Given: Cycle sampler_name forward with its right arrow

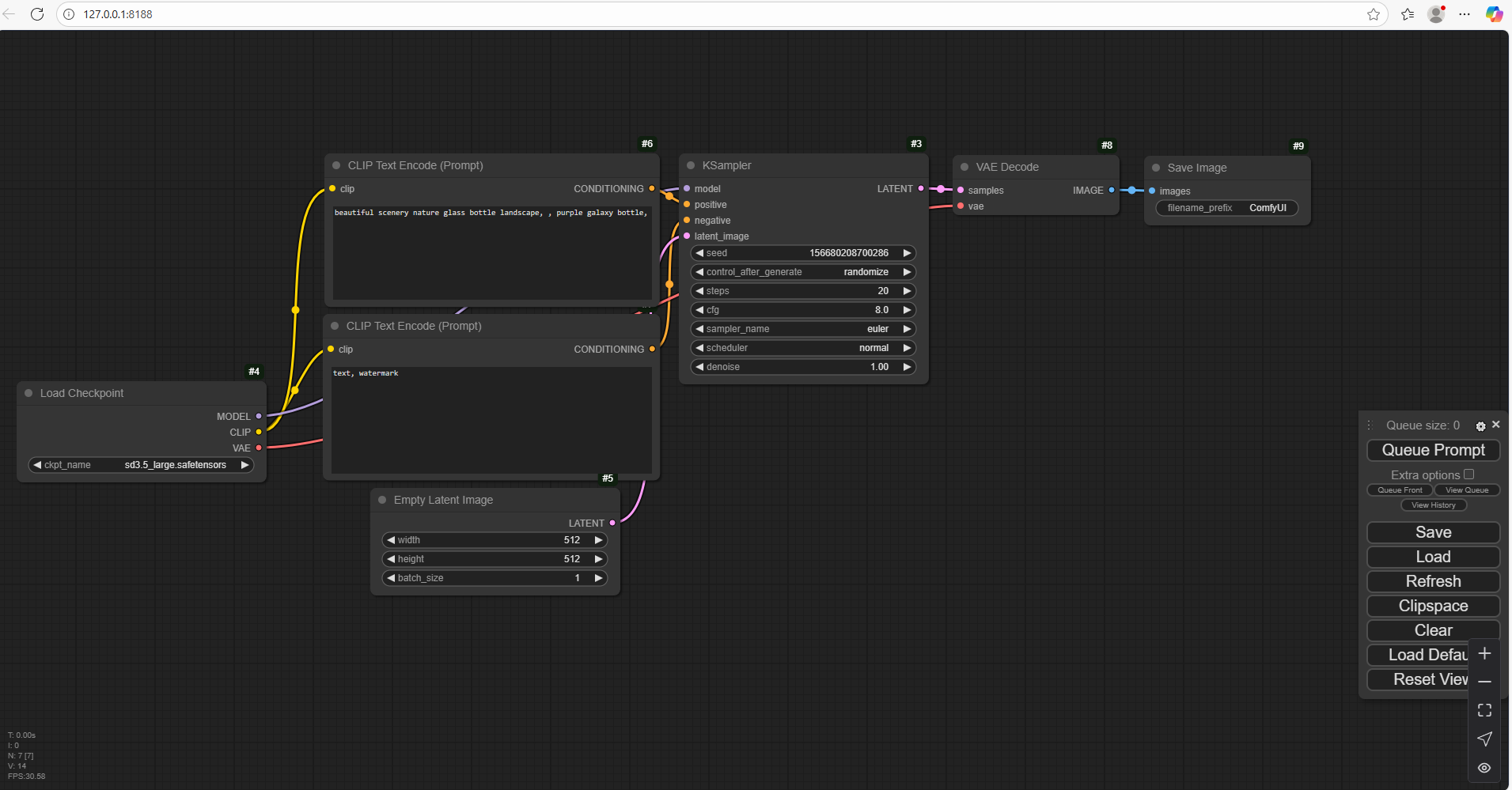Looking at the screenshot, I should pyautogui.click(x=907, y=329).
